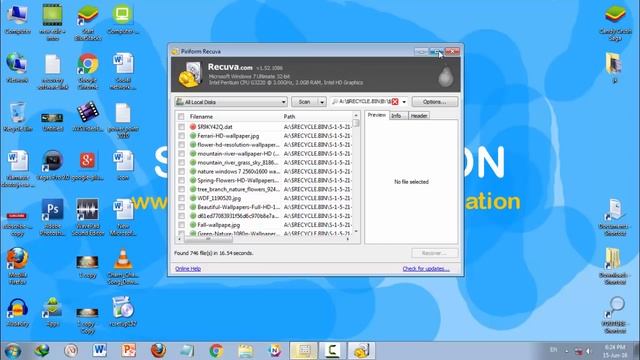Click the Recover... button
The width and height of the screenshot is (640, 360).
click(434, 253)
